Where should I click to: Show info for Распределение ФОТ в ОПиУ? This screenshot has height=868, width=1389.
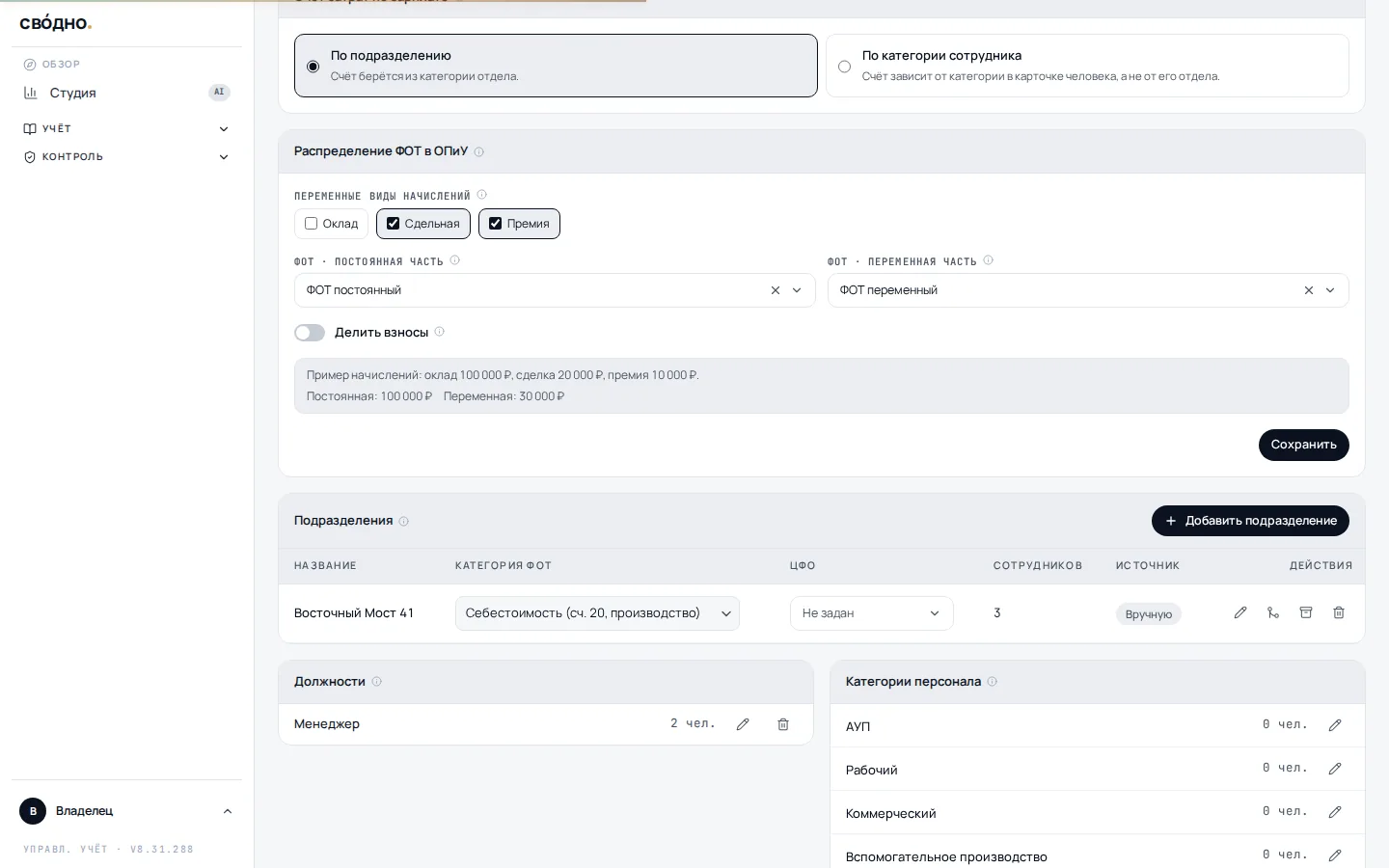pyautogui.click(x=479, y=151)
